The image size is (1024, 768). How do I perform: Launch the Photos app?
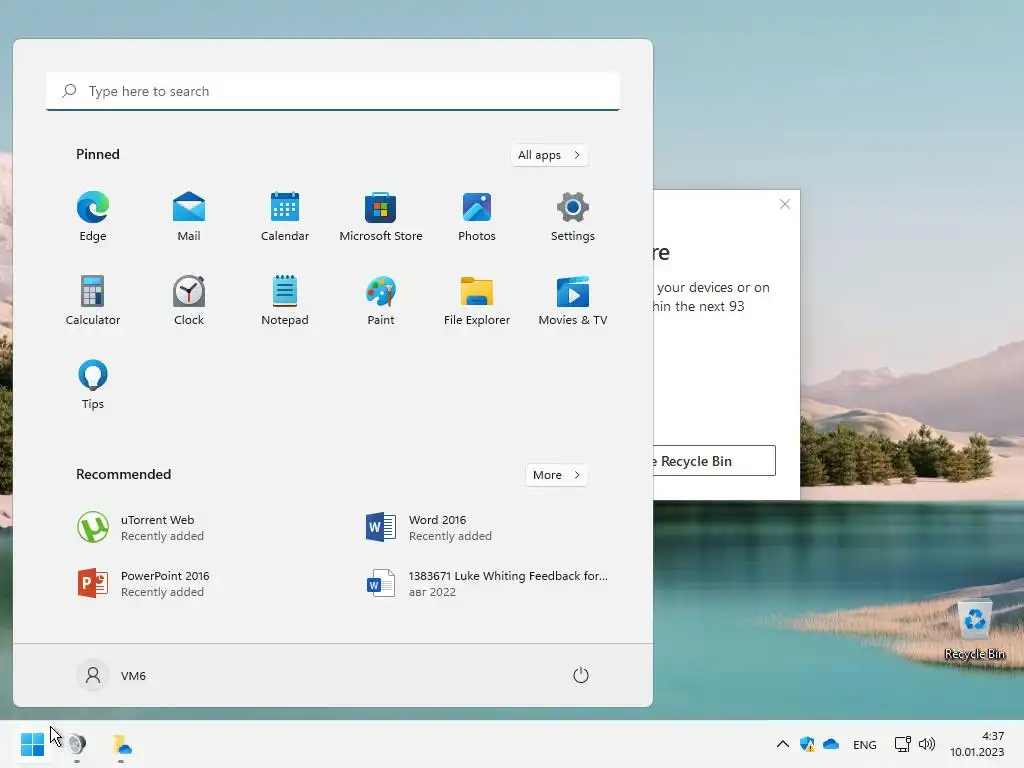[x=477, y=216]
